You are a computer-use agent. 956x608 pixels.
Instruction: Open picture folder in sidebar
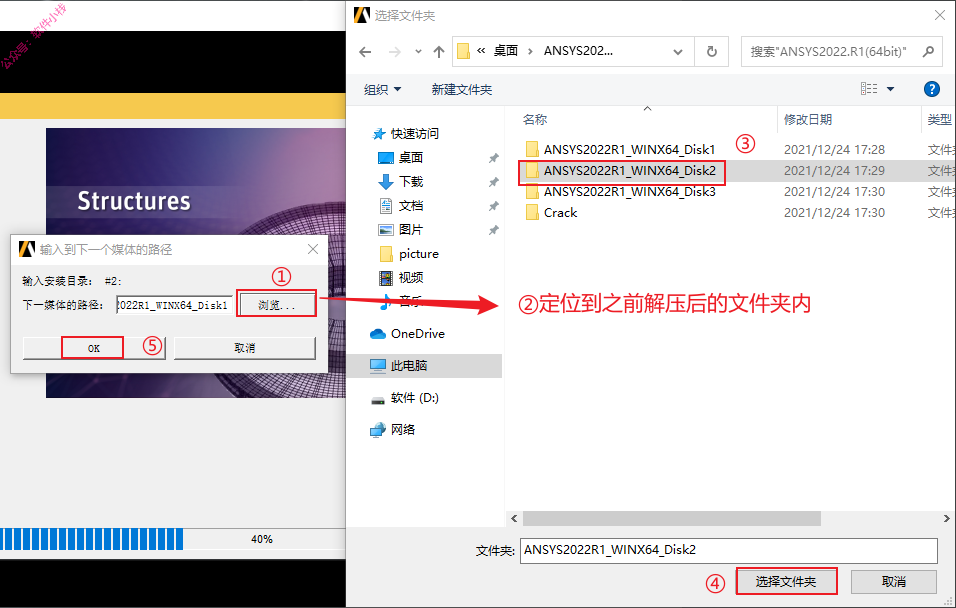[x=418, y=254]
